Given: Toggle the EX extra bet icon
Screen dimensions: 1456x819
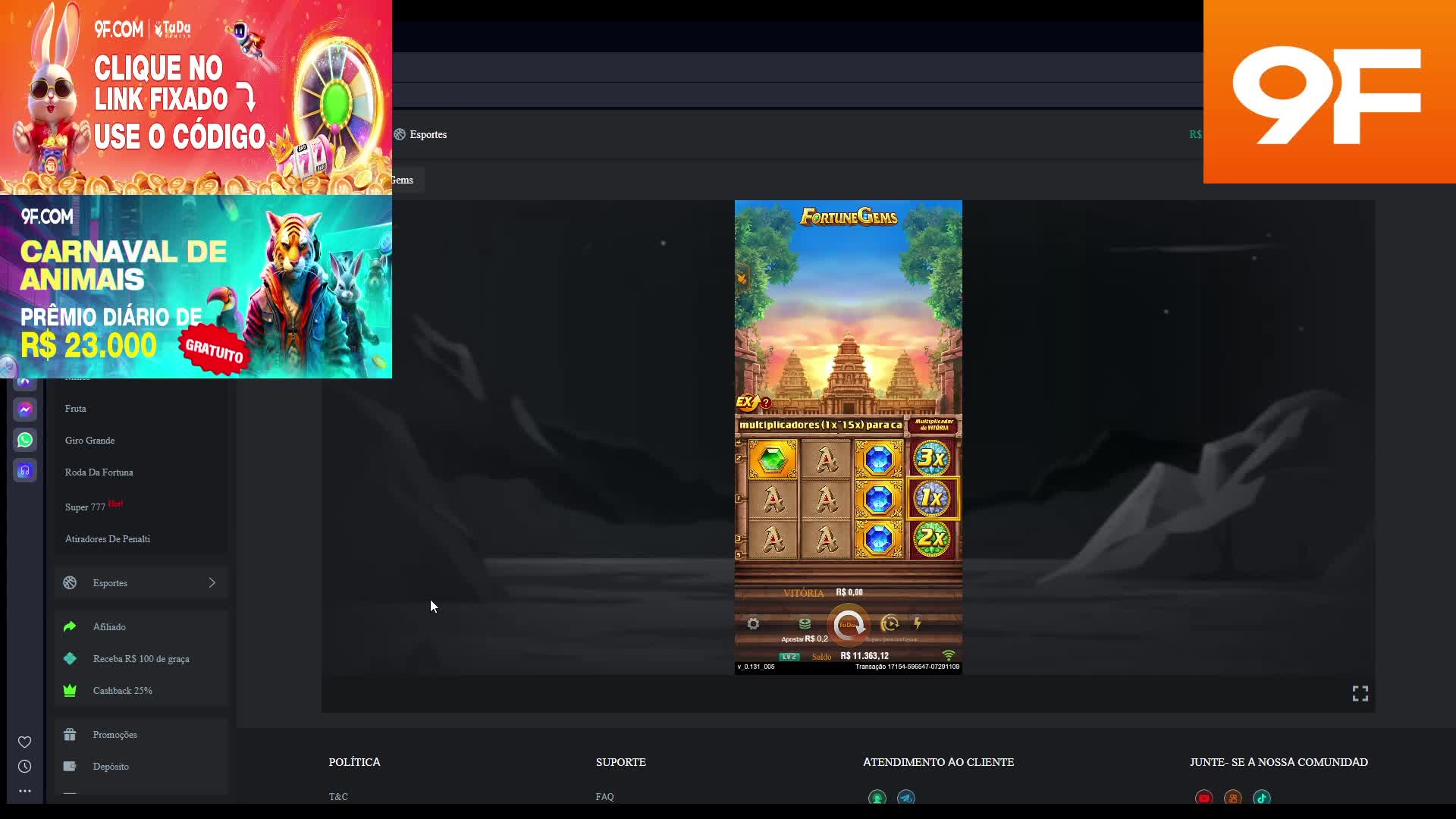Looking at the screenshot, I should (x=746, y=402).
